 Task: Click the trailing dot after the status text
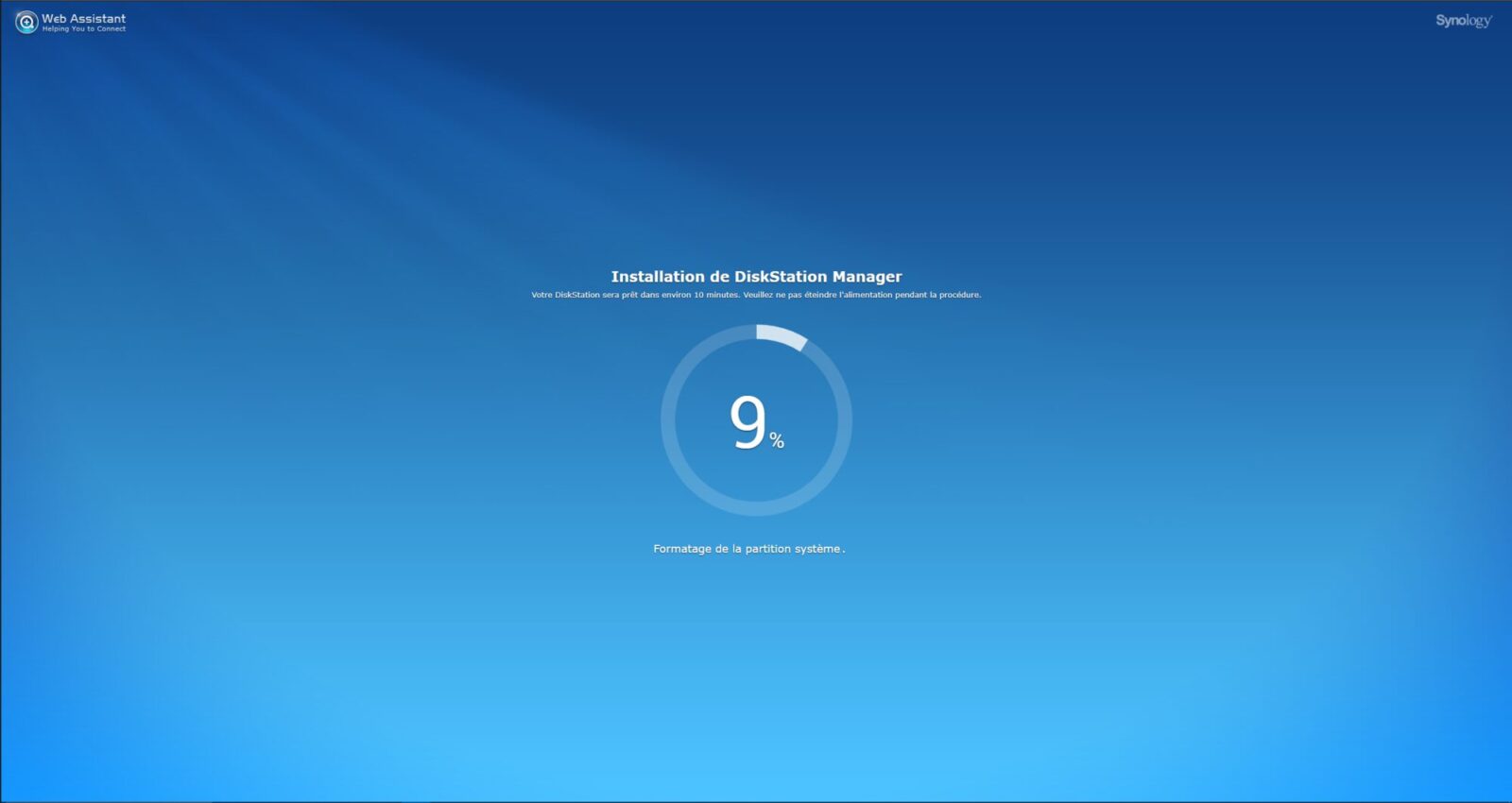[x=844, y=551]
